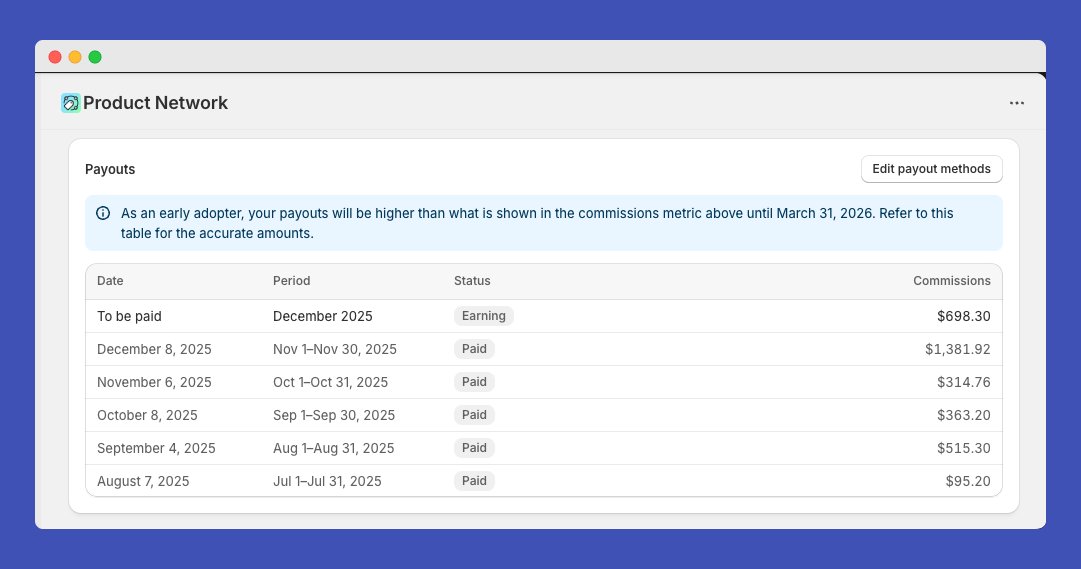
Task: Click the Jul 1–Jul 31, 2025 period
Action: pos(327,482)
